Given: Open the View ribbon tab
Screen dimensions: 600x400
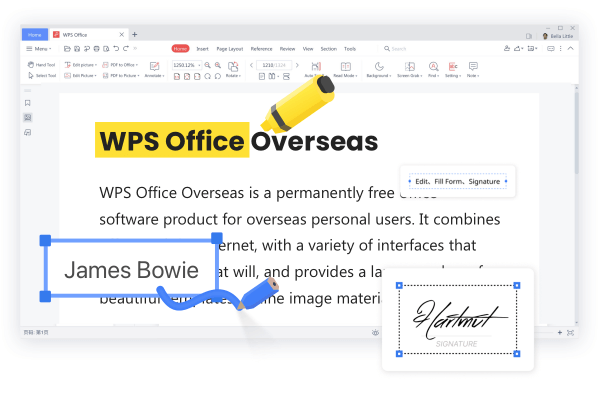Looking at the screenshot, I should click(x=308, y=49).
